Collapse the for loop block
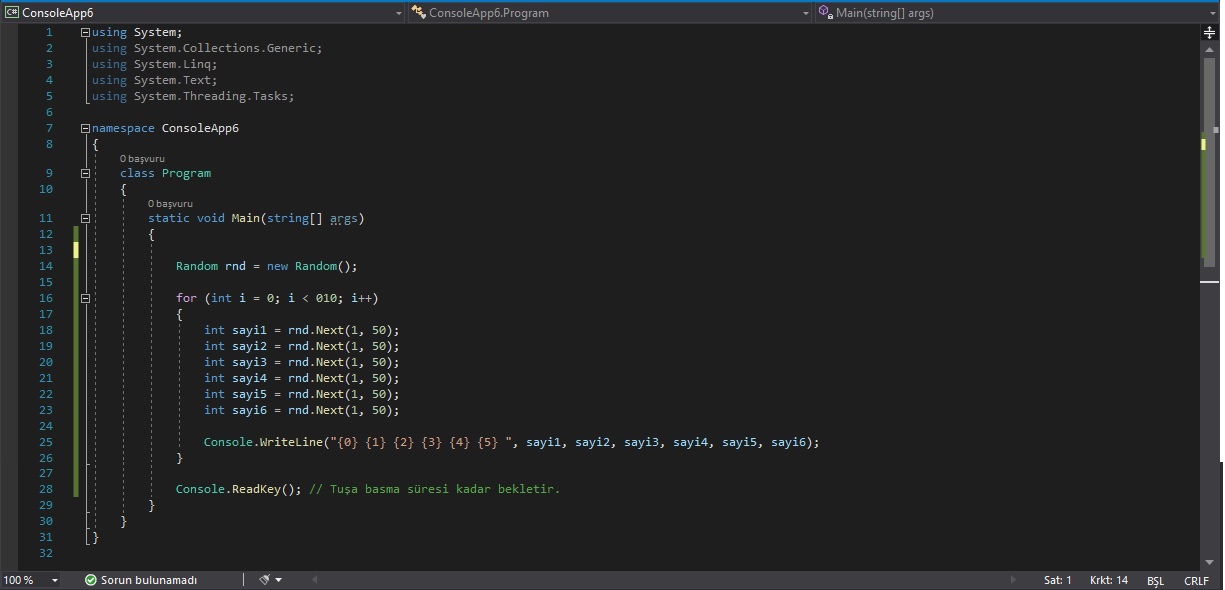Image resolution: width=1225 pixels, height=590 pixels. (85, 298)
